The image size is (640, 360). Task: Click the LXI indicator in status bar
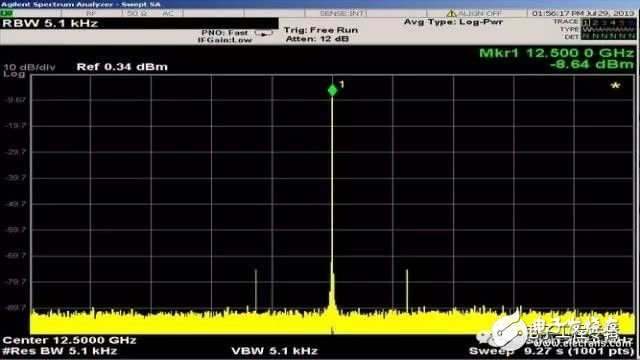(7, 13)
